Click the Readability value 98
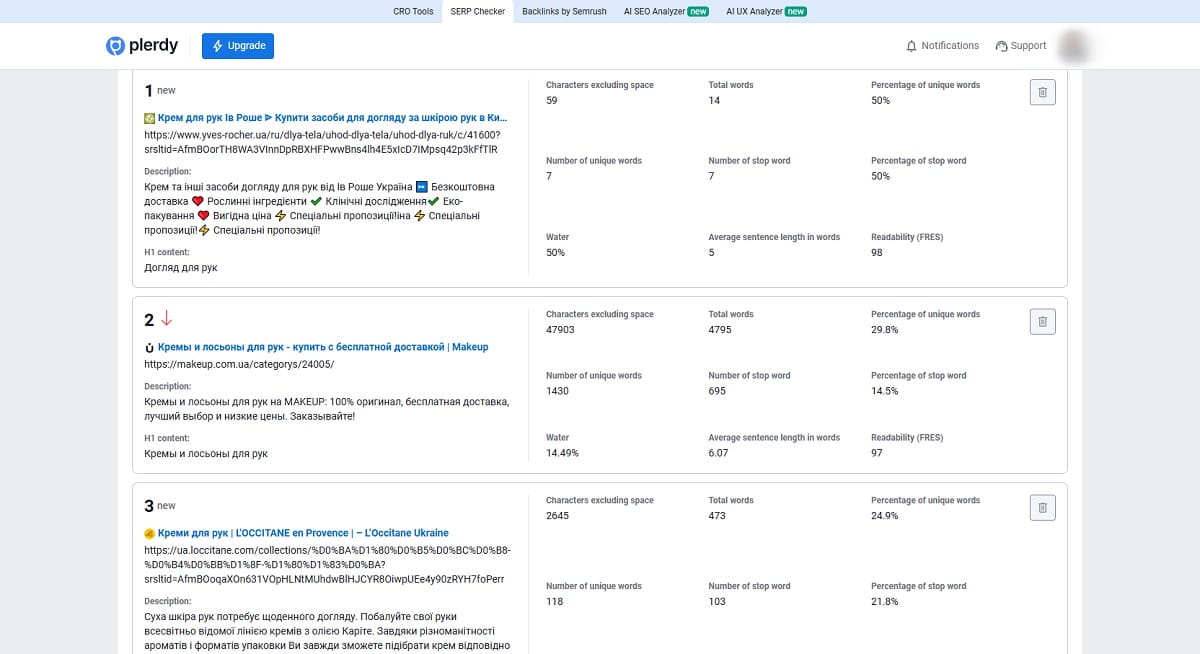The height and width of the screenshot is (654, 1200). tap(877, 253)
